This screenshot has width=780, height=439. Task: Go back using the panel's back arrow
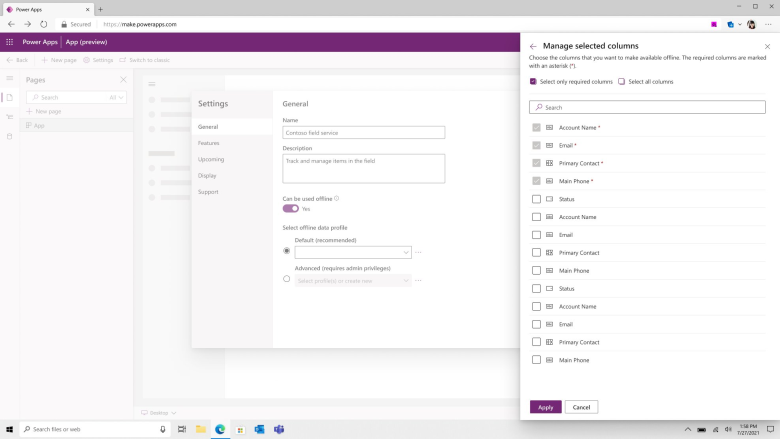(x=533, y=46)
